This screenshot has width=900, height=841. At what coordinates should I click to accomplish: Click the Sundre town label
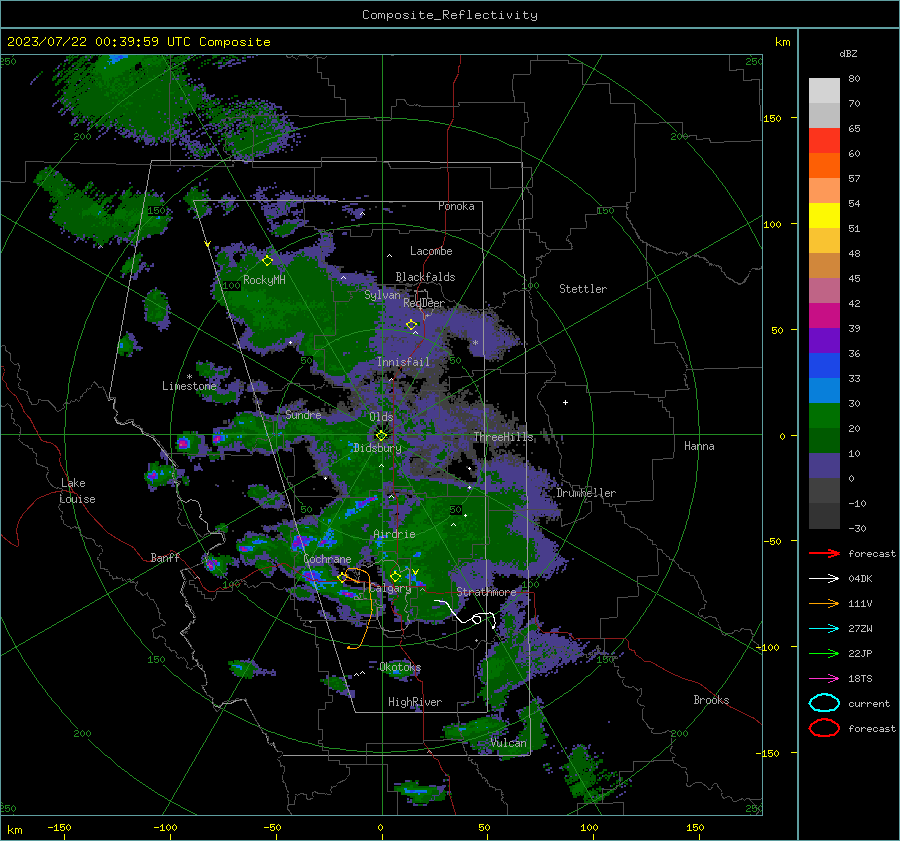[x=303, y=414]
